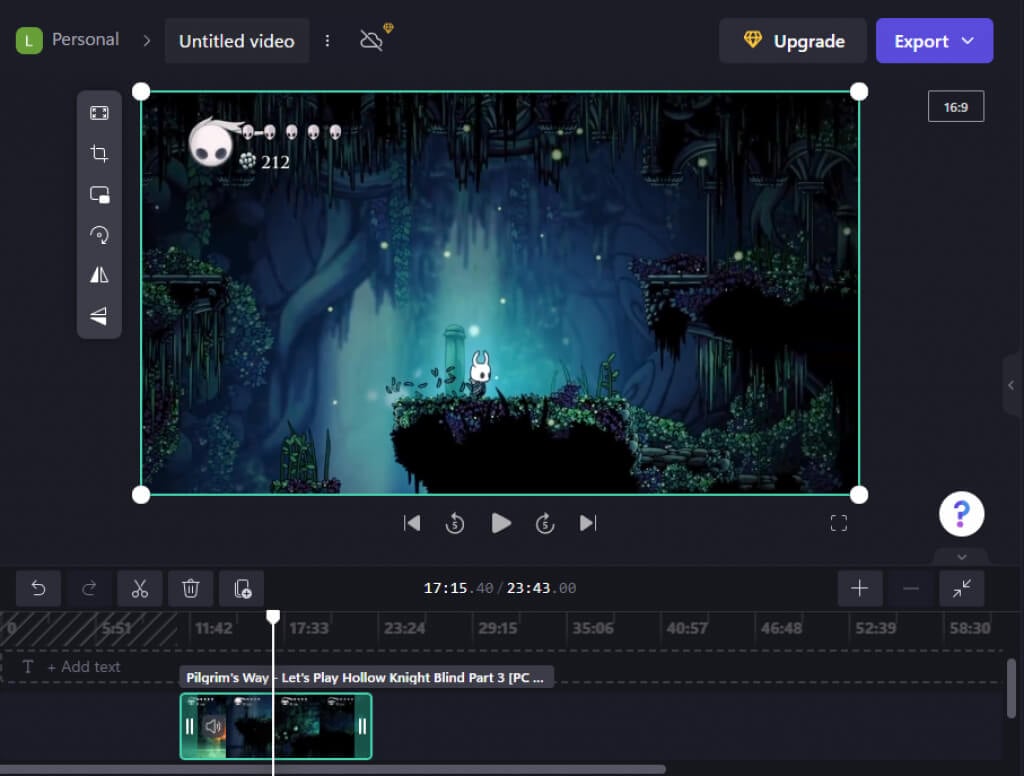Click the video preview canvas
The width and height of the screenshot is (1024, 776).
click(x=500, y=293)
